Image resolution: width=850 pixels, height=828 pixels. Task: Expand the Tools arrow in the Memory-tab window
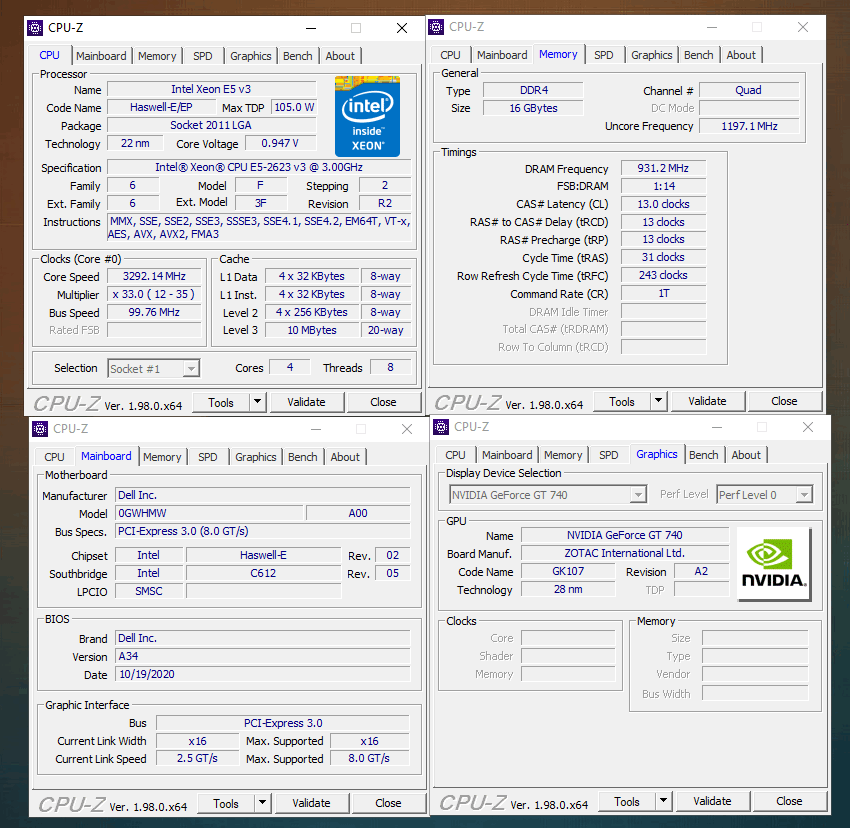pos(659,401)
